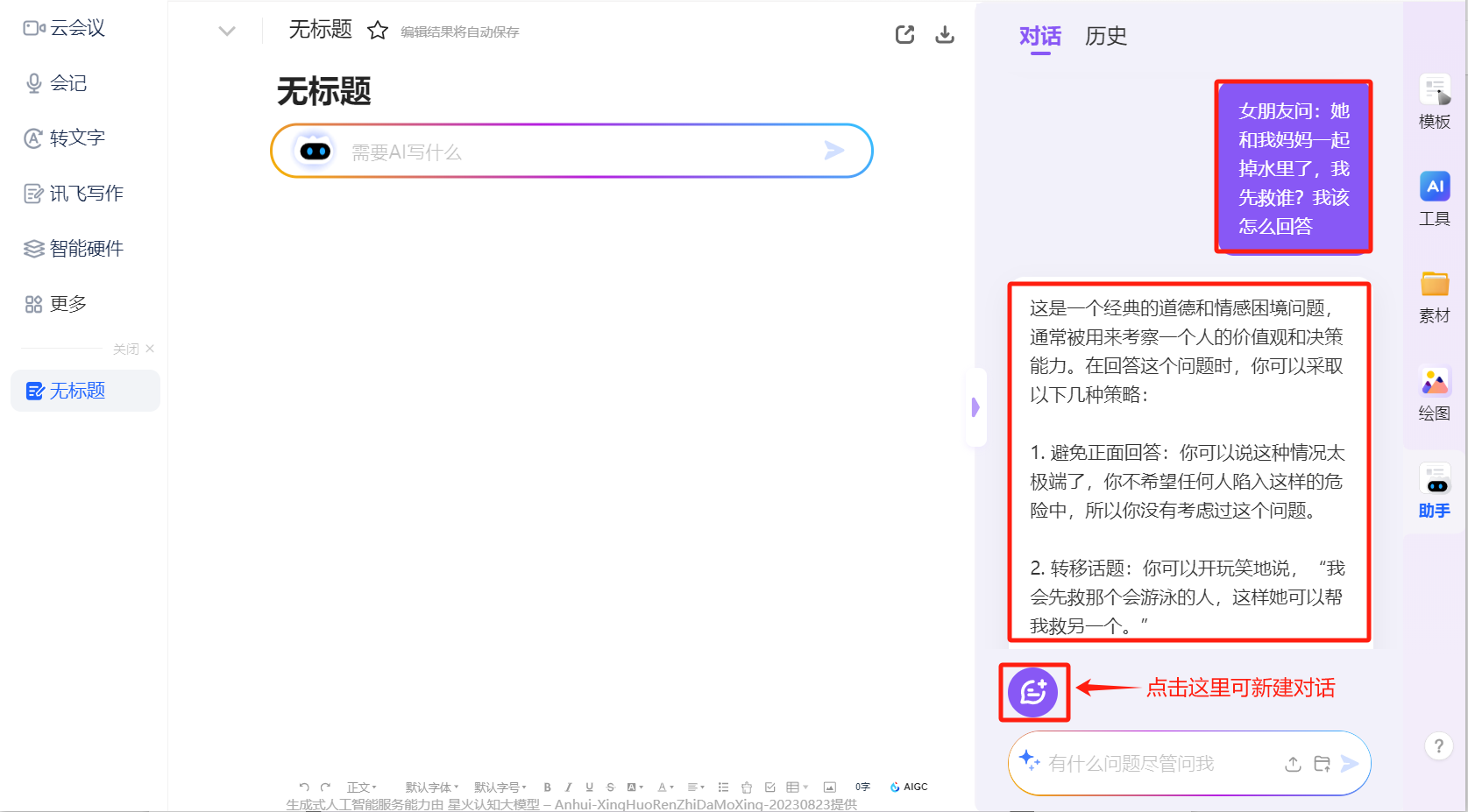
Task: Toggle underline formatting
Action: tap(590, 787)
